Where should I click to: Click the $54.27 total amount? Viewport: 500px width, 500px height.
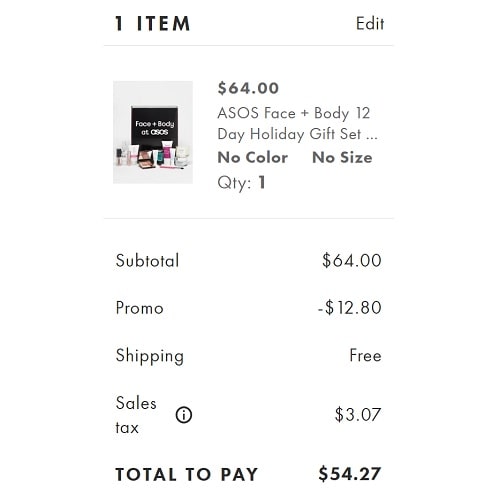coord(350,474)
